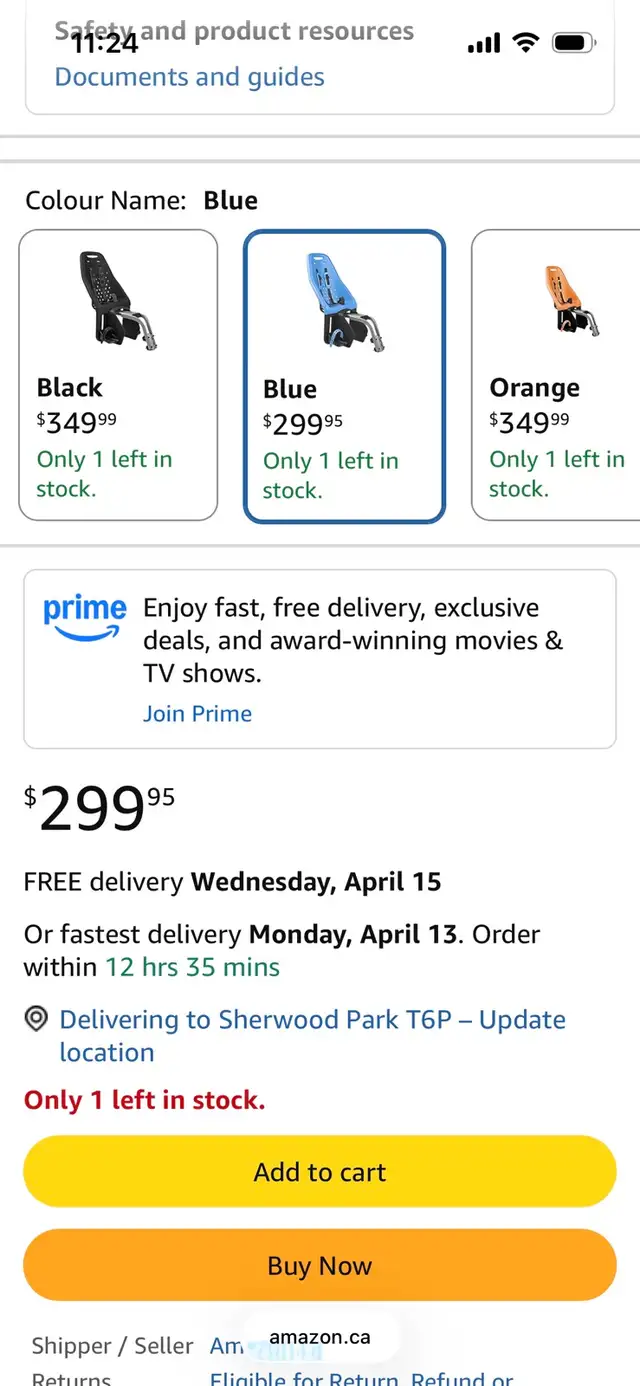Tap the cellular signal bars icon
The height and width of the screenshot is (1386, 640).
pyautogui.click(x=484, y=44)
